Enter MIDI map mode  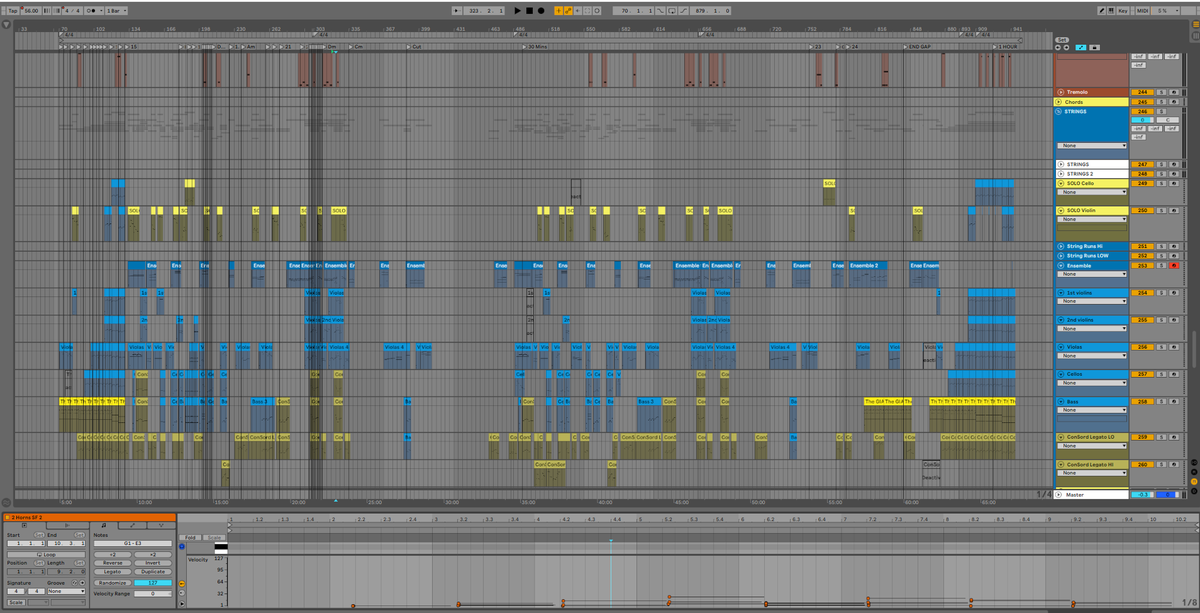pos(1143,10)
